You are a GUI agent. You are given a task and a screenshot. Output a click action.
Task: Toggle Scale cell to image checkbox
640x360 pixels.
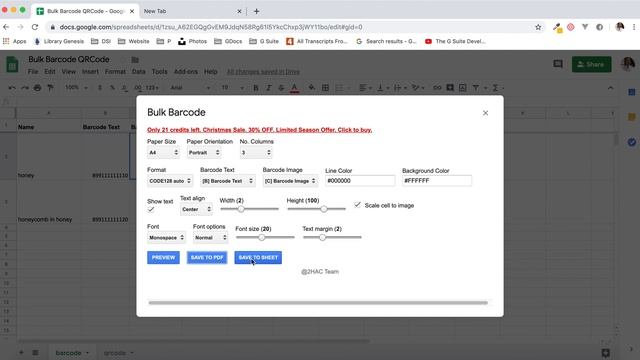pyautogui.click(x=358, y=205)
